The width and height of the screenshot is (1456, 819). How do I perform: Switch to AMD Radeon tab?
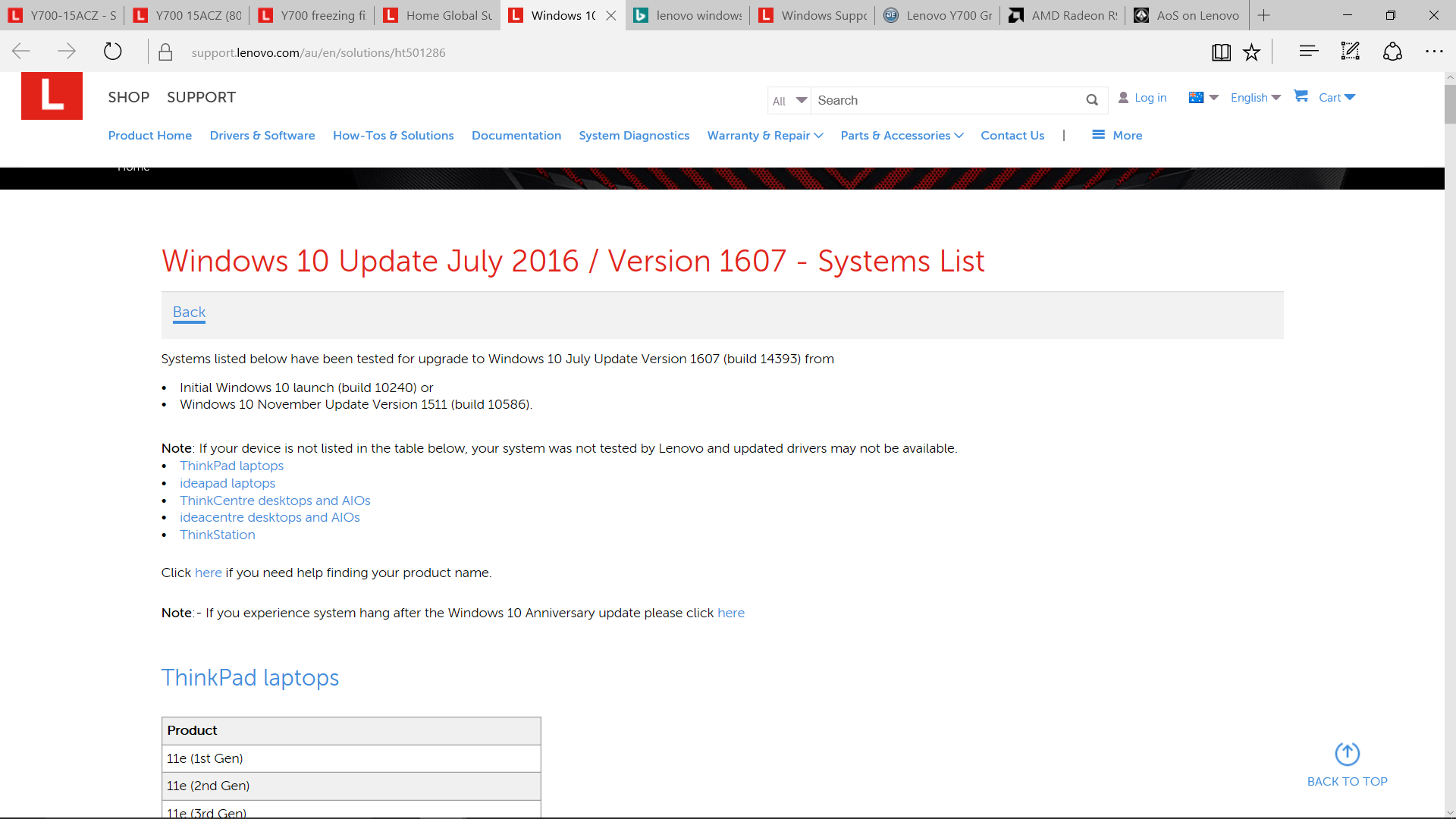click(x=1063, y=15)
